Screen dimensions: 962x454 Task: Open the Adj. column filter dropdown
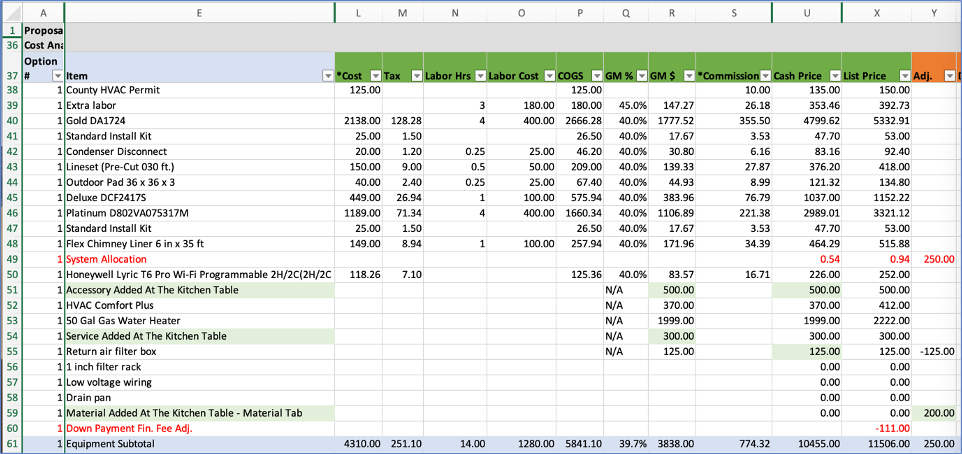[x=950, y=76]
